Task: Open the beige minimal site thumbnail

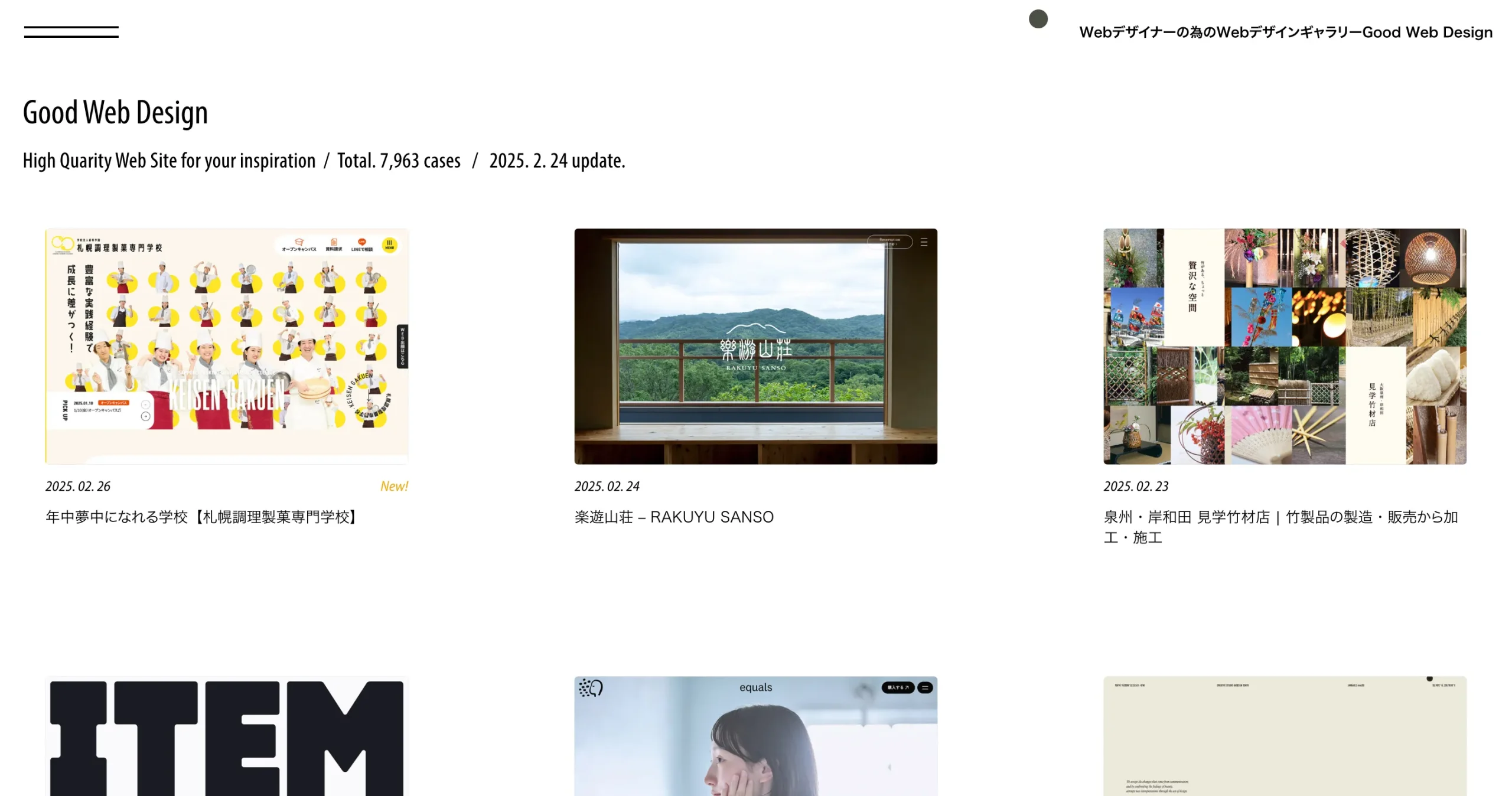Action: coord(1285,736)
